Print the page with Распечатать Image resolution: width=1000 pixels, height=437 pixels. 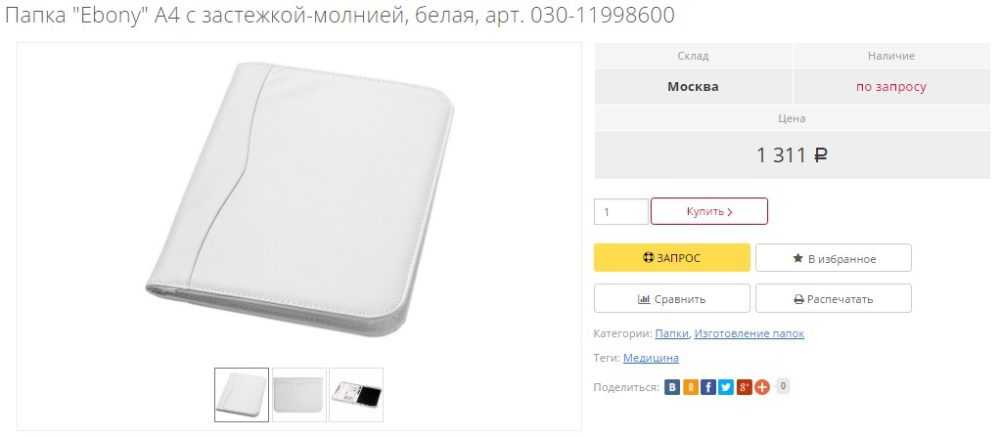pos(834,299)
